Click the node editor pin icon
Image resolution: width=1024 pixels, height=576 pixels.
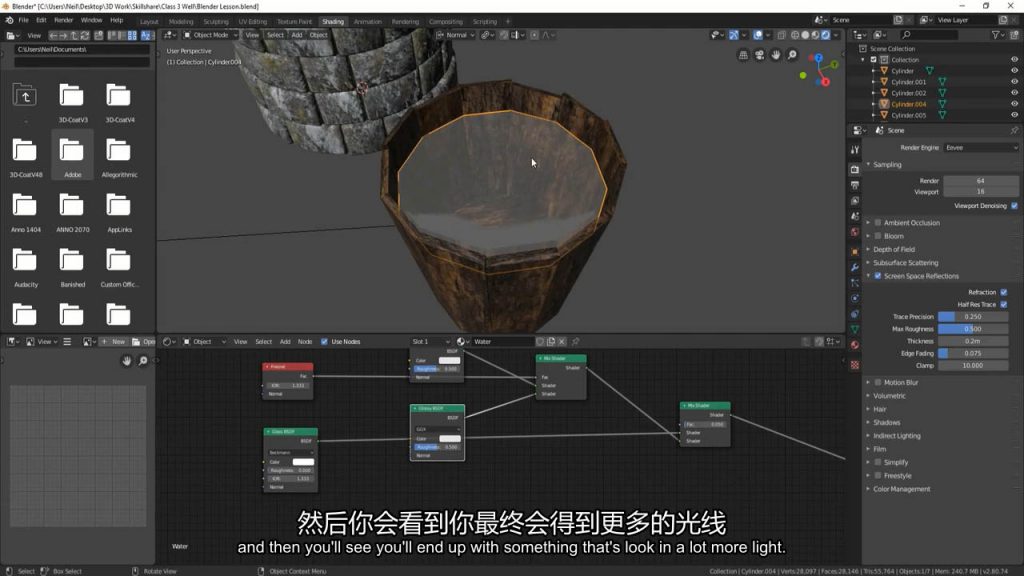point(576,342)
